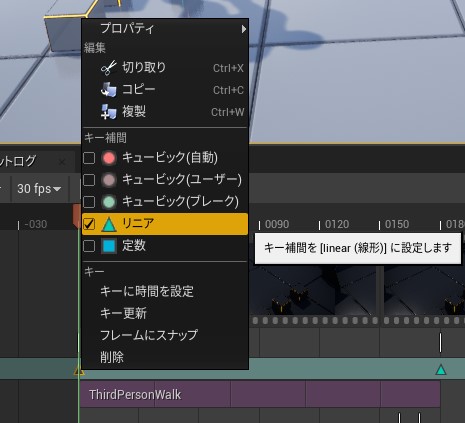Click the Ctrl+W shortcut text
465x423 pixels.
click(228, 112)
